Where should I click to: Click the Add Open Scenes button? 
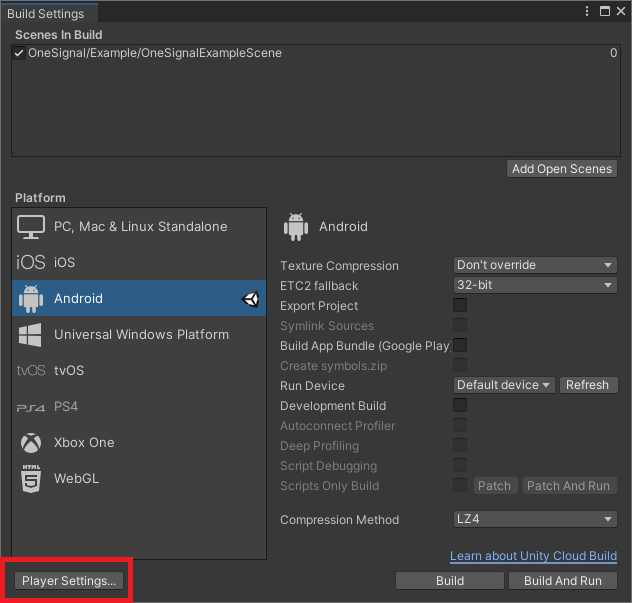click(x=562, y=169)
